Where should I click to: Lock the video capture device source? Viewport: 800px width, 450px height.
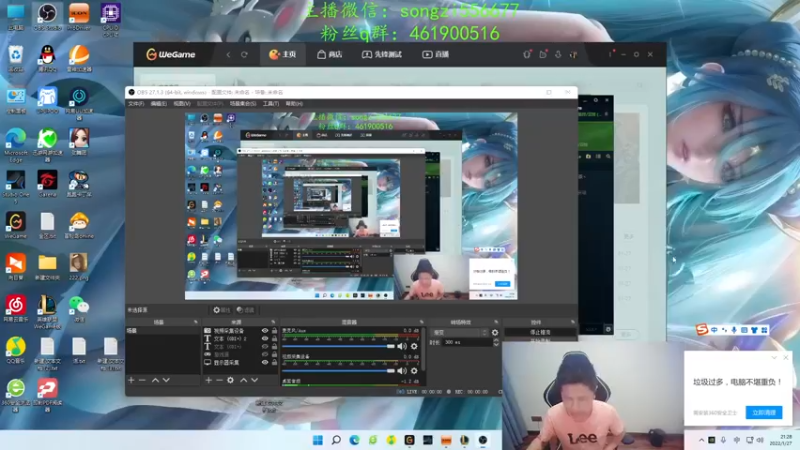point(274,331)
